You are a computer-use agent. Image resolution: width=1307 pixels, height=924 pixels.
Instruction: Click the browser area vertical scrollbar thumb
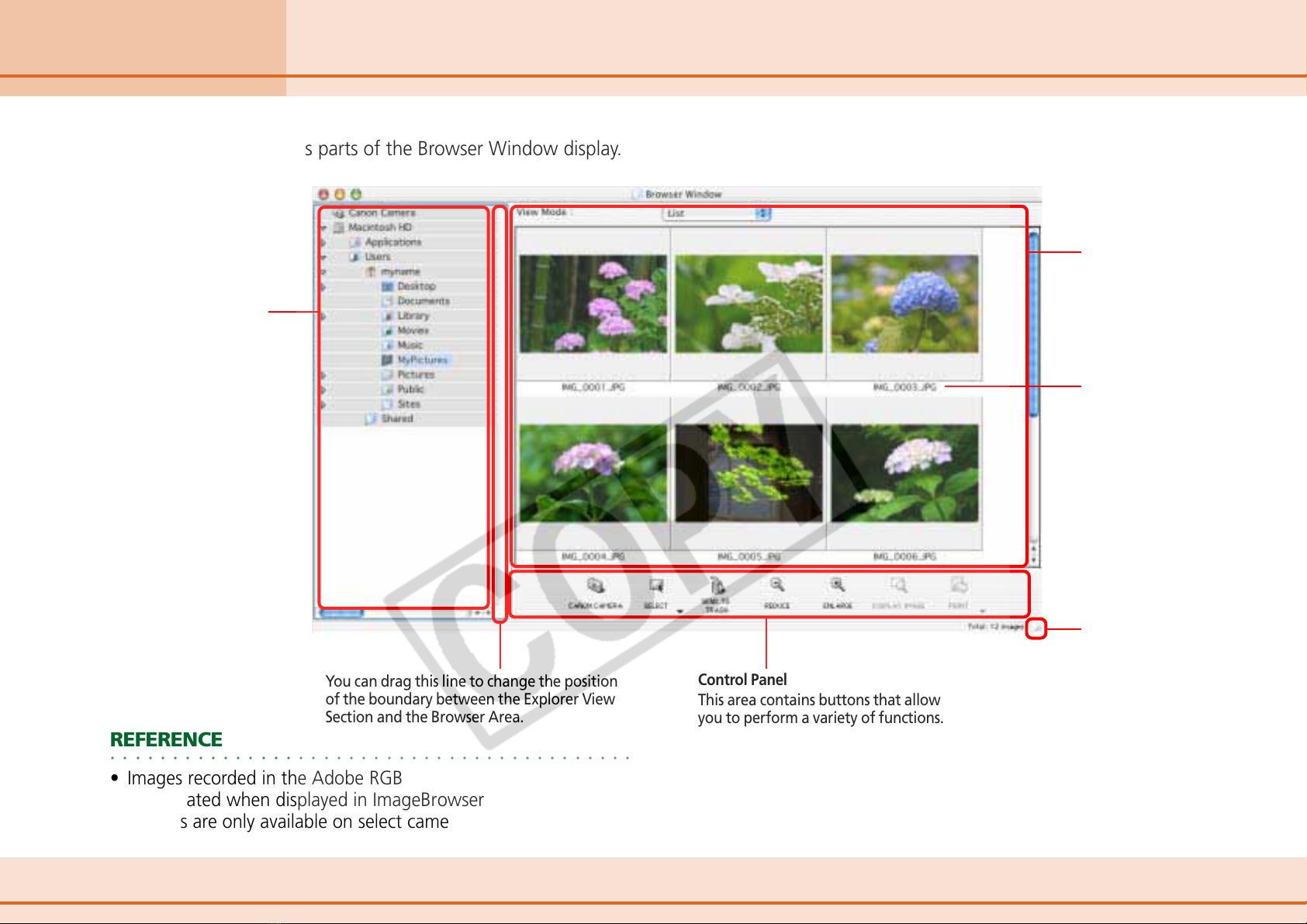(x=1034, y=325)
